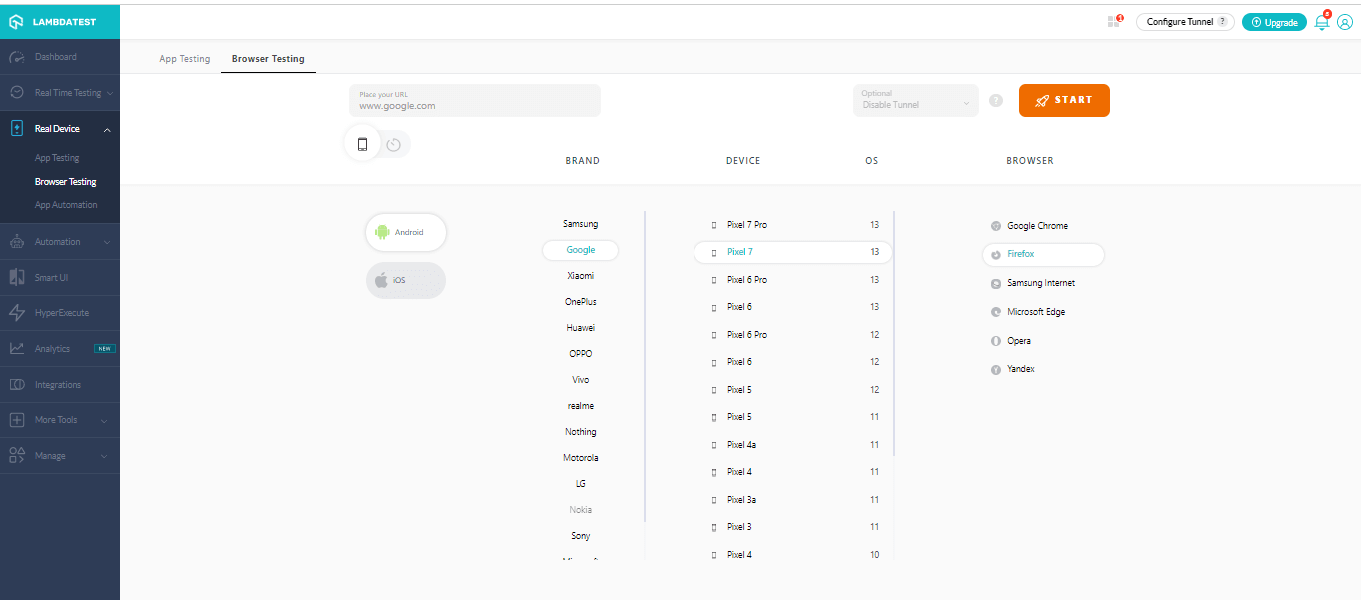Collapse the Real Device section chevron
Image resolution: width=1361 pixels, height=600 pixels.
point(107,129)
